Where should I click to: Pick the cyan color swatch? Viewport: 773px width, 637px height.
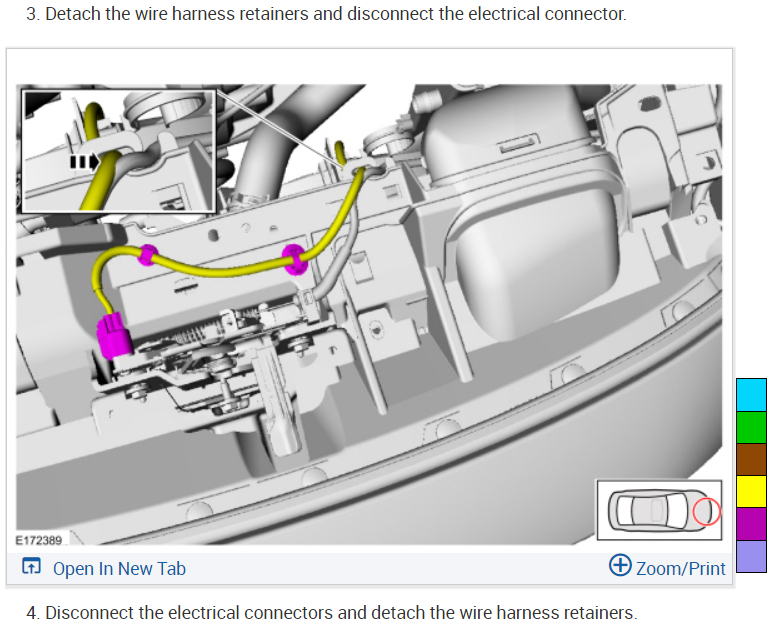(x=751, y=395)
